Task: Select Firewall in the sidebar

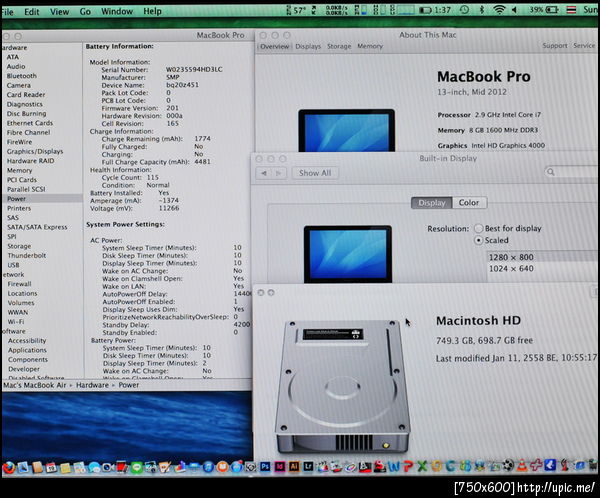Action: click(20, 284)
